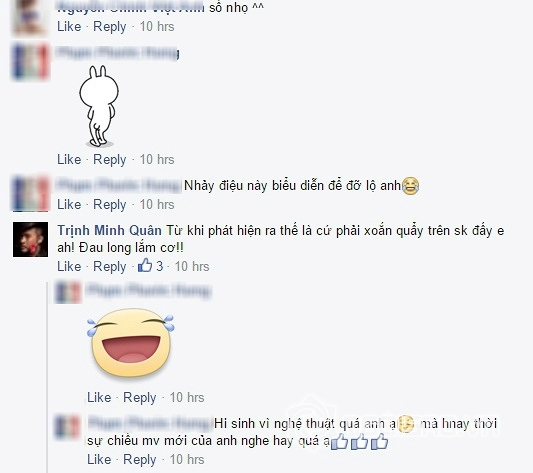The height and width of the screenshot is (473, 533).
Task: Like the 'Nhảy điệu này' comment
Action: (x=69, y=204)
